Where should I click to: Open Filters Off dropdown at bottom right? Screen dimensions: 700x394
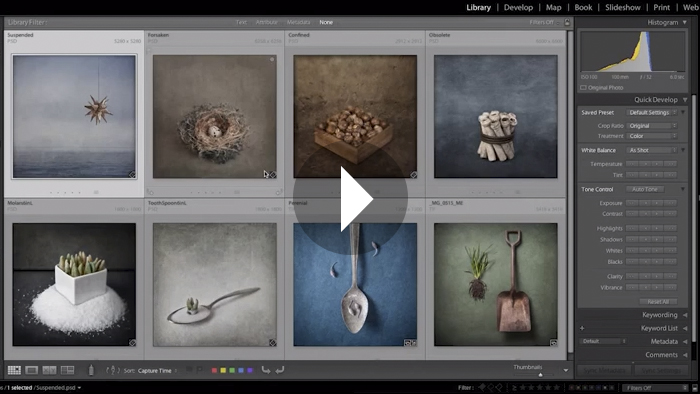pyautogui.click(x=655, y=388)
